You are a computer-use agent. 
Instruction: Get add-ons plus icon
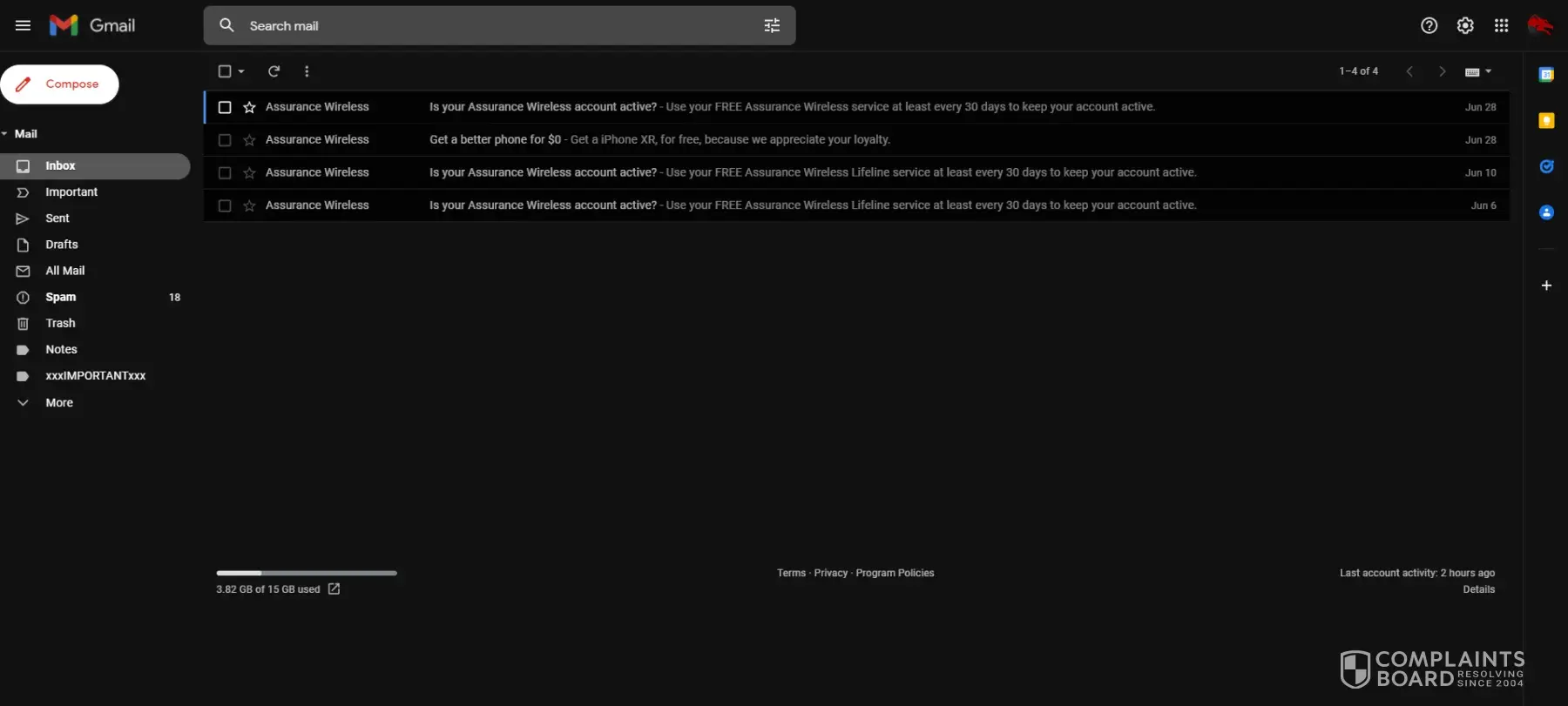(x=1546, y=286)
